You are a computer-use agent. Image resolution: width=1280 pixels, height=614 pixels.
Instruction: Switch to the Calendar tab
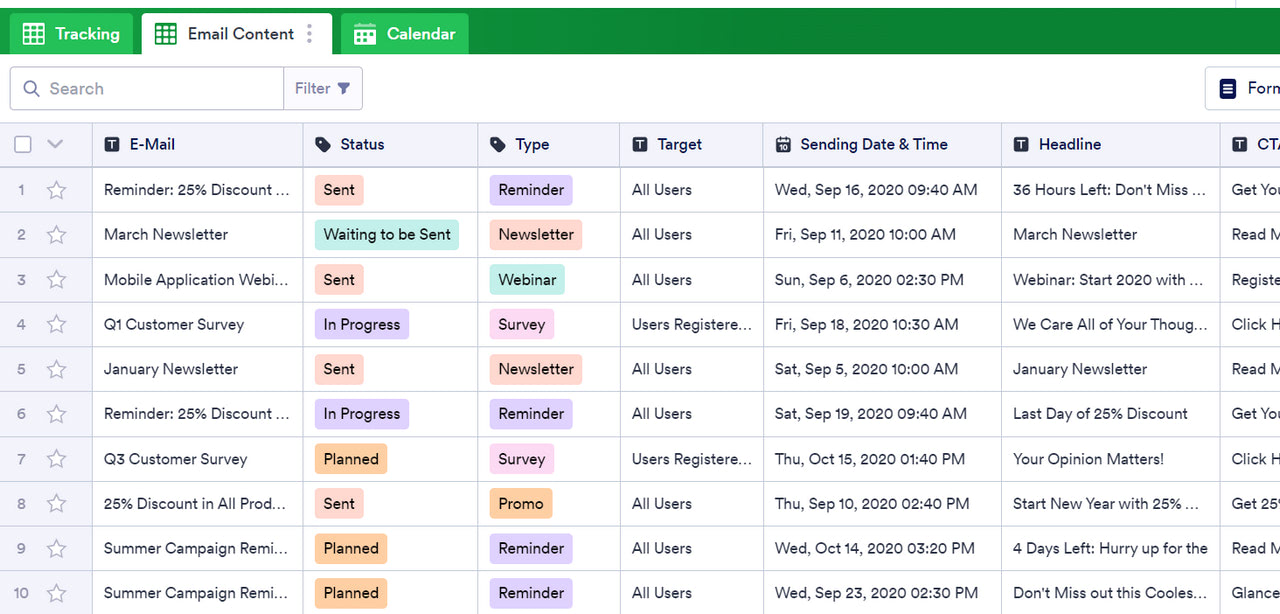pyautogui.click(x=404, y=34)
